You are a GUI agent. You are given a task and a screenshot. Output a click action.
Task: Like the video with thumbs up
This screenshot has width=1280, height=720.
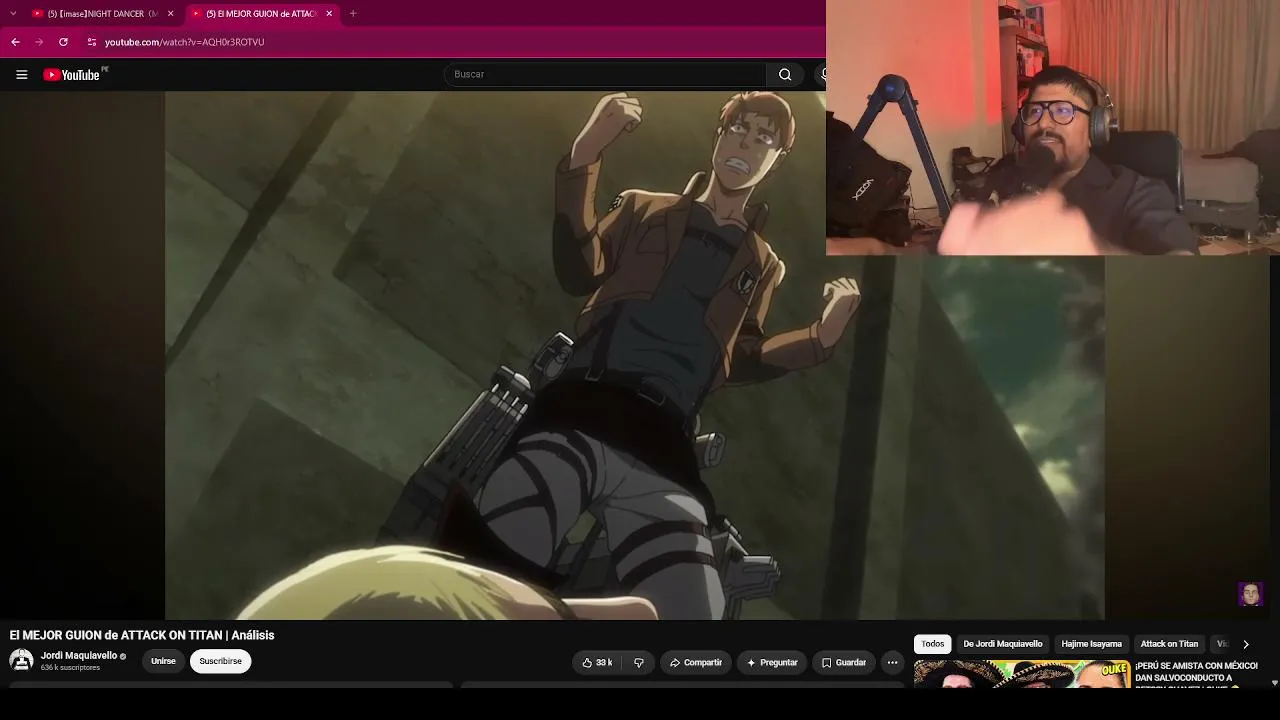coord(597,662)
